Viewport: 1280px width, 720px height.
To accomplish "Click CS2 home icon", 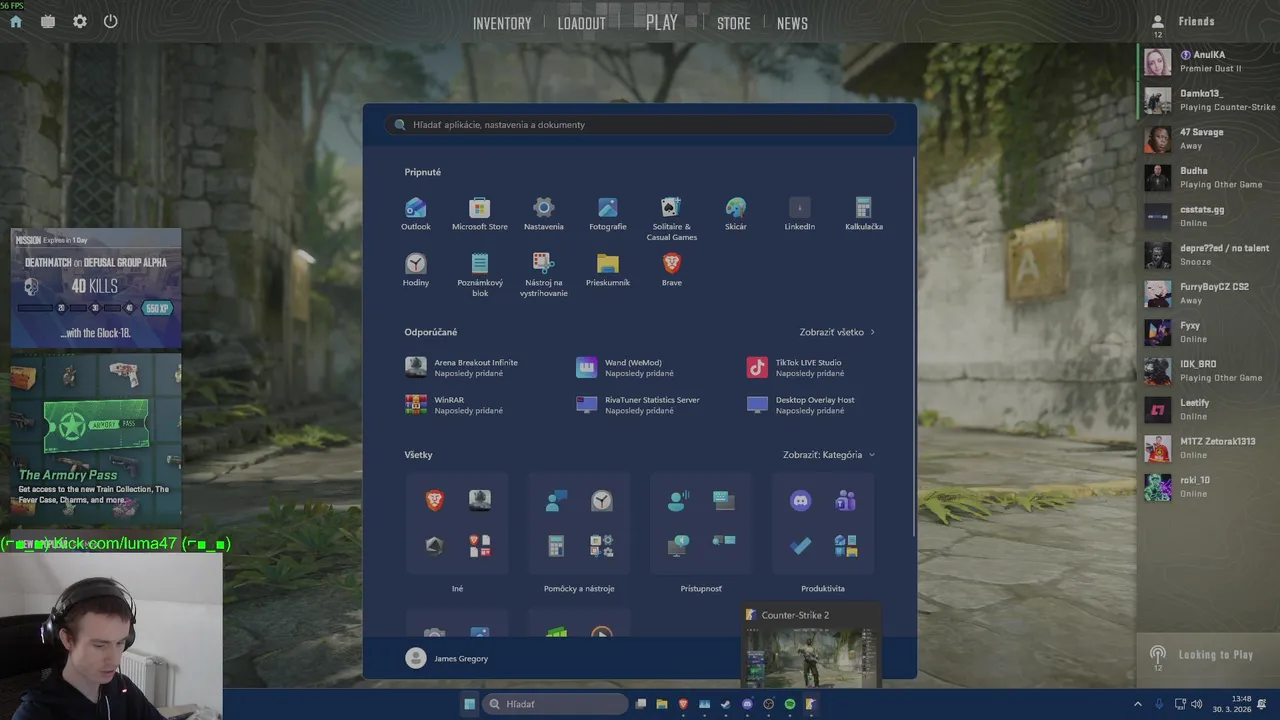I will tap(16, 21).
